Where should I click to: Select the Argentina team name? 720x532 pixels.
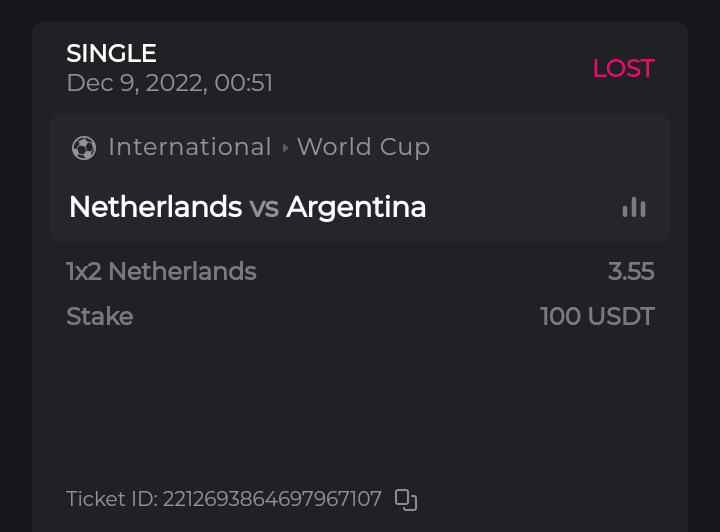click(356, 207)
